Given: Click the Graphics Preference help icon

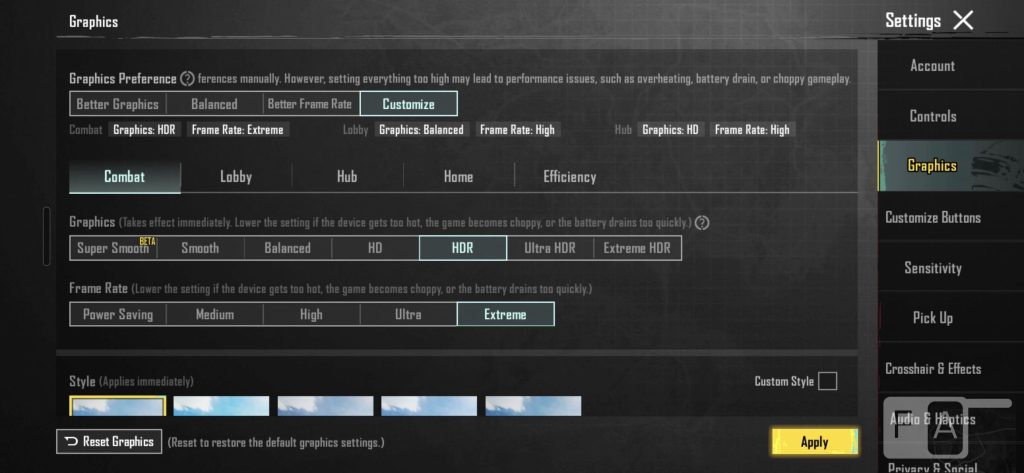Looking at the screenshot, I should pos(187,78).
